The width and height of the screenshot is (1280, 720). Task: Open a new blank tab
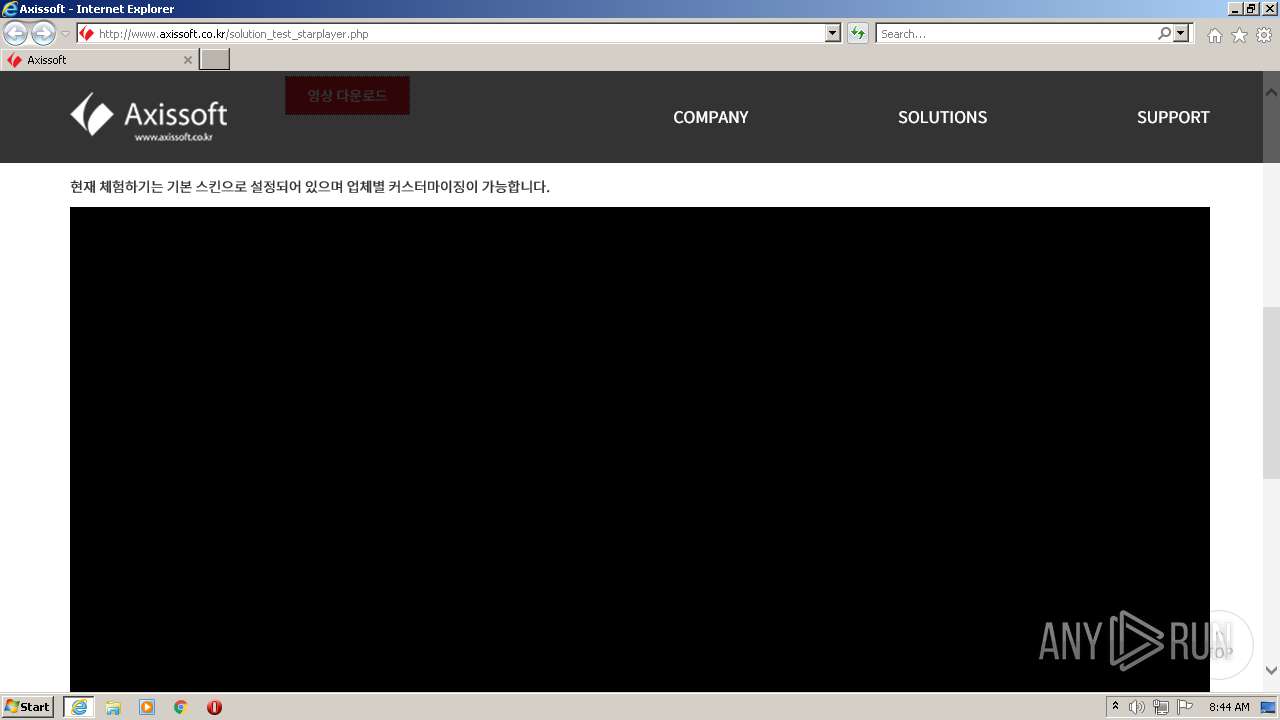pyautogui.click(x=214, y=60)
